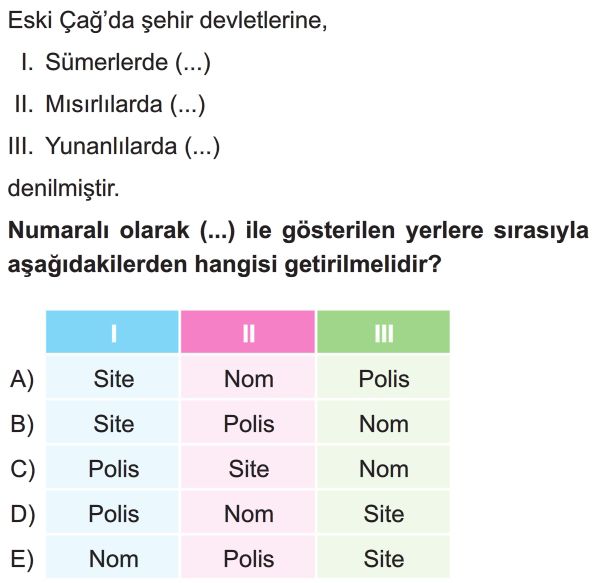Choose answer option E) label
Screen dimensions: 600x583
click(x=22, y=559)
